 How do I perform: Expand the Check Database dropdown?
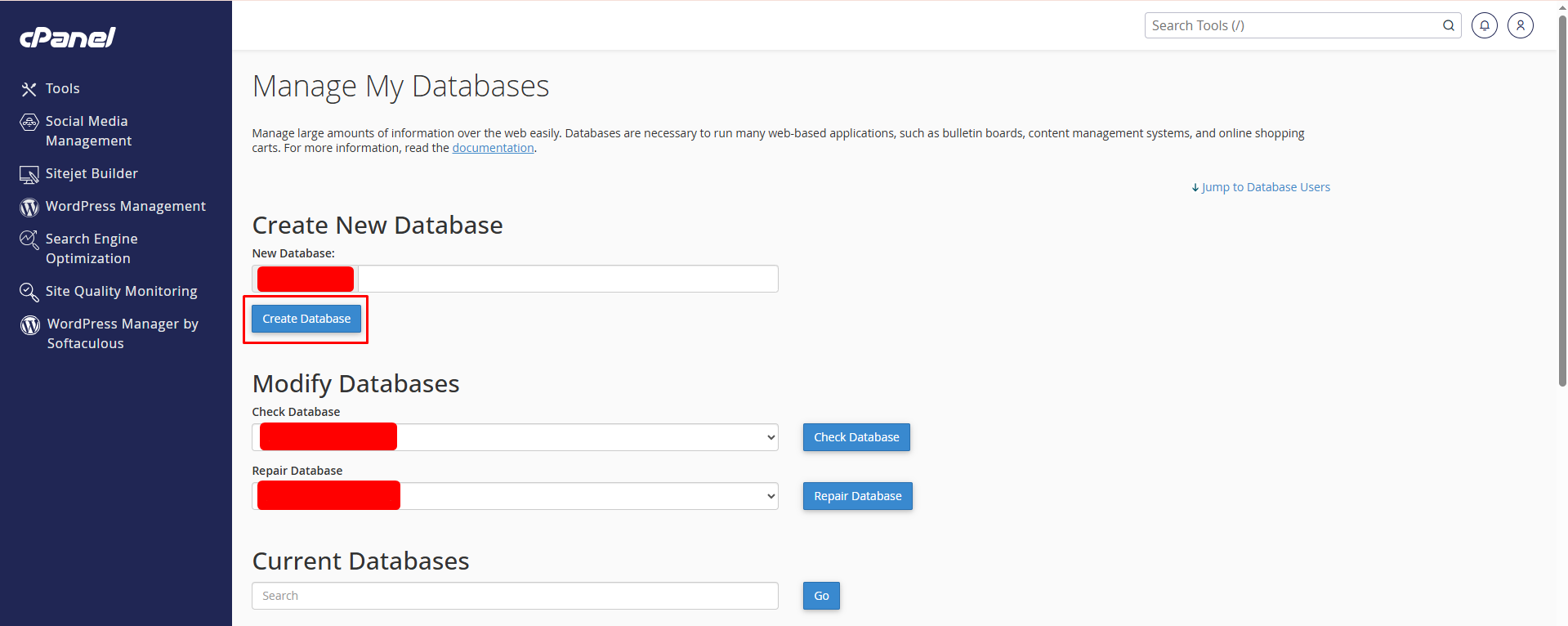tap(770, 437)
